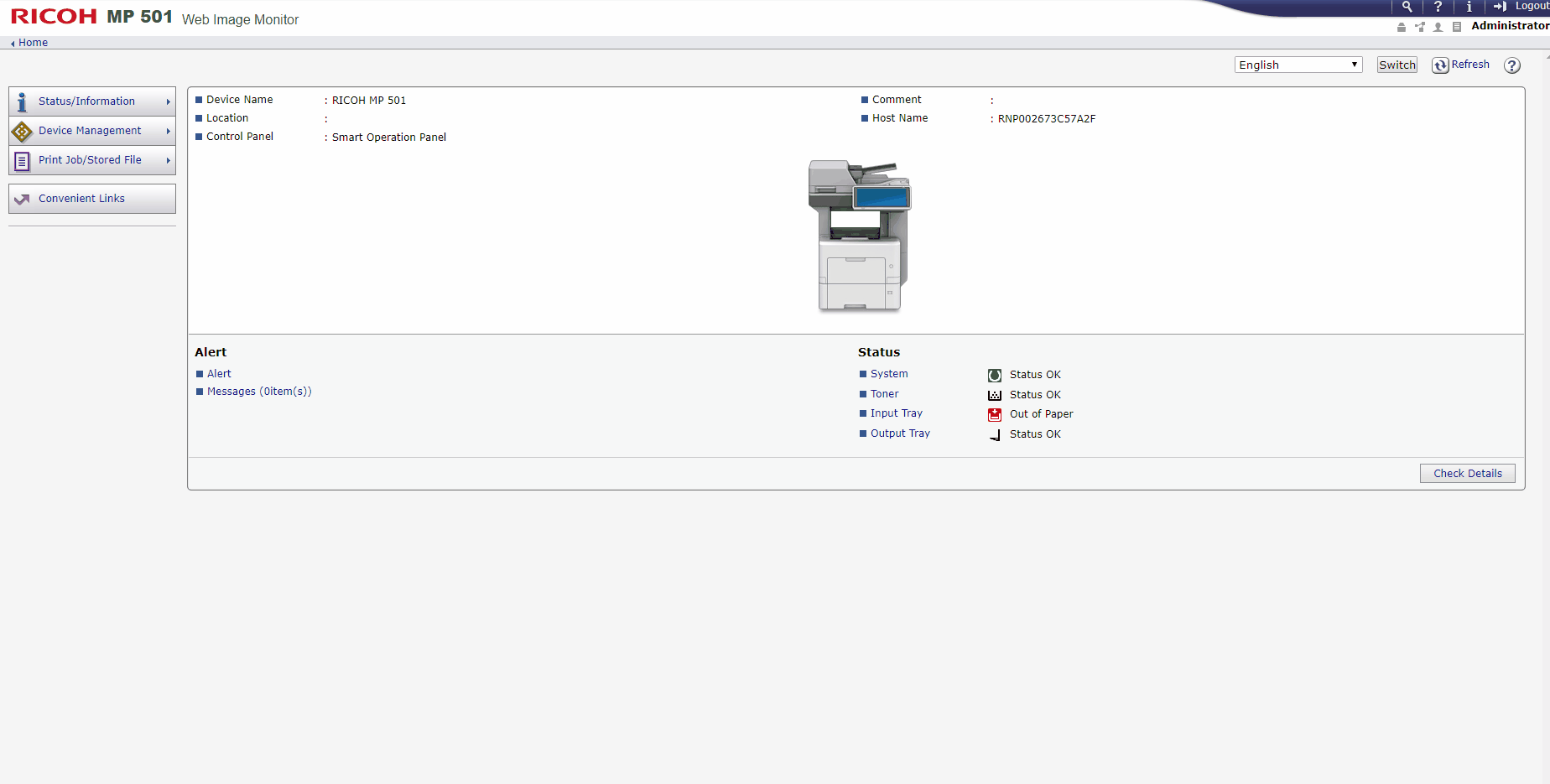Click the System status OK icon
Screen dimensions: 1550x784
[x=995, y=375]
